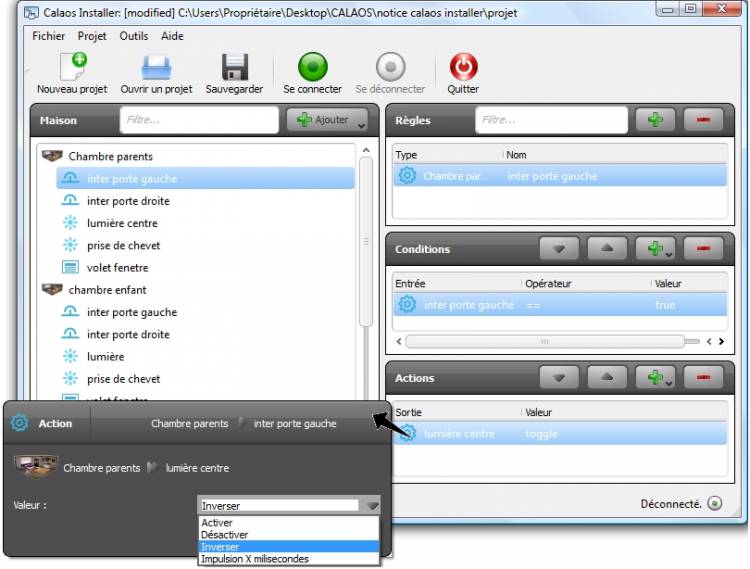750x569 pixels.
Task: Click the gear icon beside Action title
Action: 20,423
